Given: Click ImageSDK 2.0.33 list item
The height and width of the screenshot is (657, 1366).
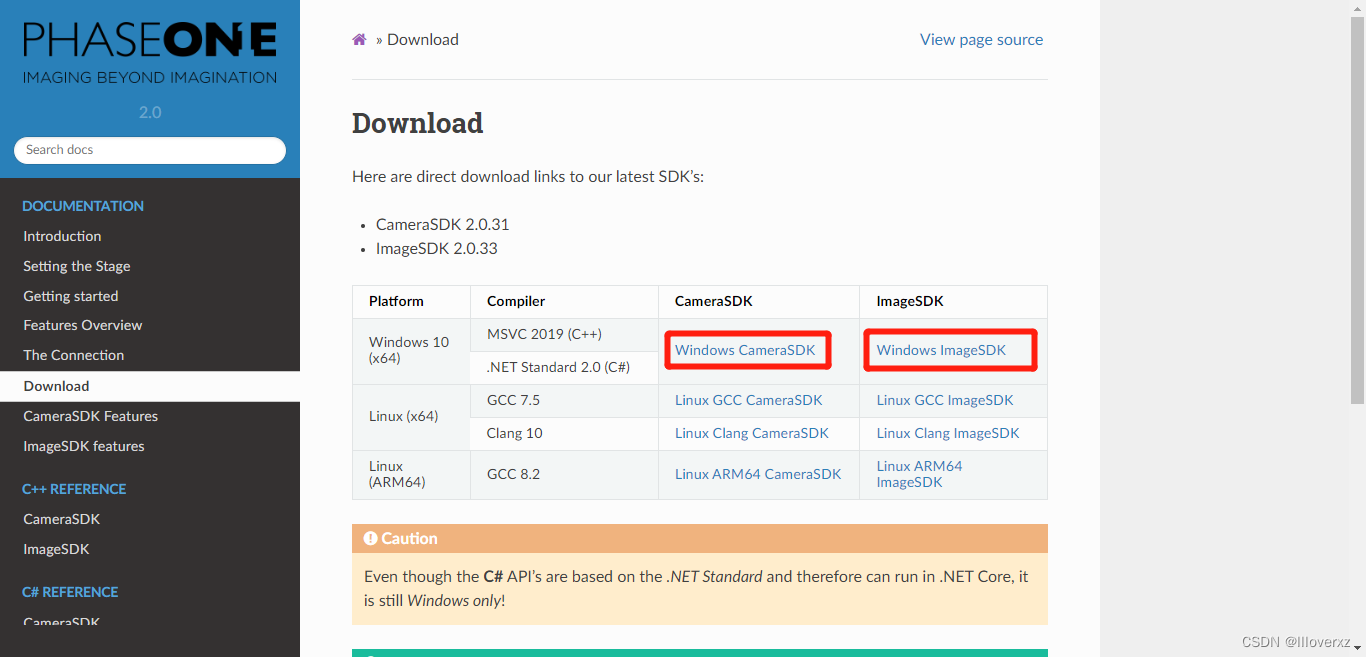Looking at the screenshot, I should [437, 248].
